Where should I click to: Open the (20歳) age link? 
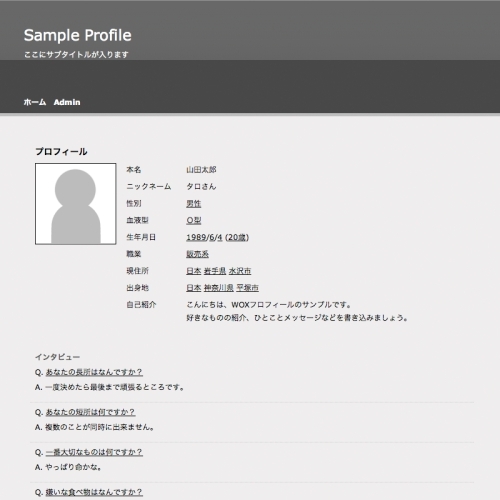click(237, 237)
